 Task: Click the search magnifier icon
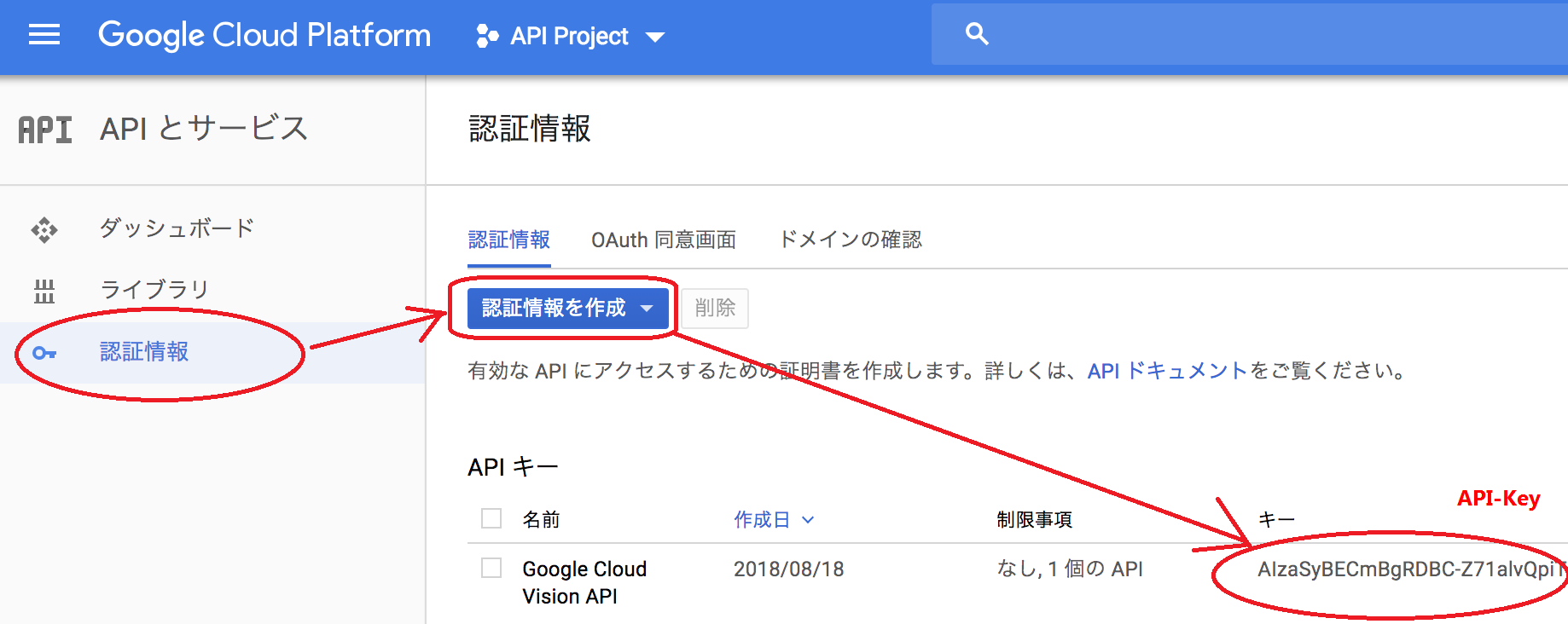pos(977,34)
